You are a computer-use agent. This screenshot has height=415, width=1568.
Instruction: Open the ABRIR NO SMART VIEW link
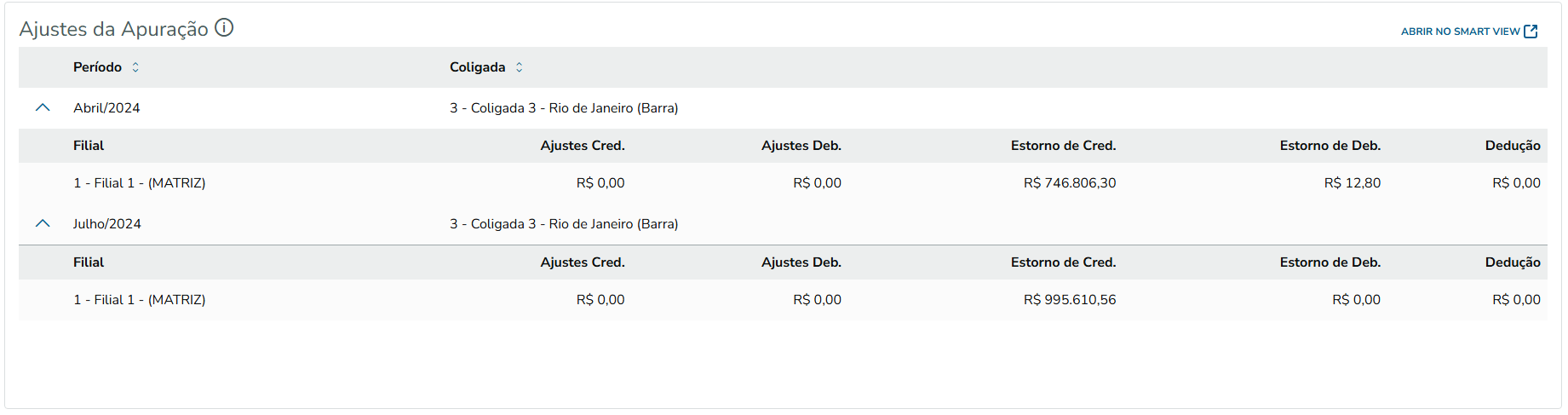point(1460,32)
